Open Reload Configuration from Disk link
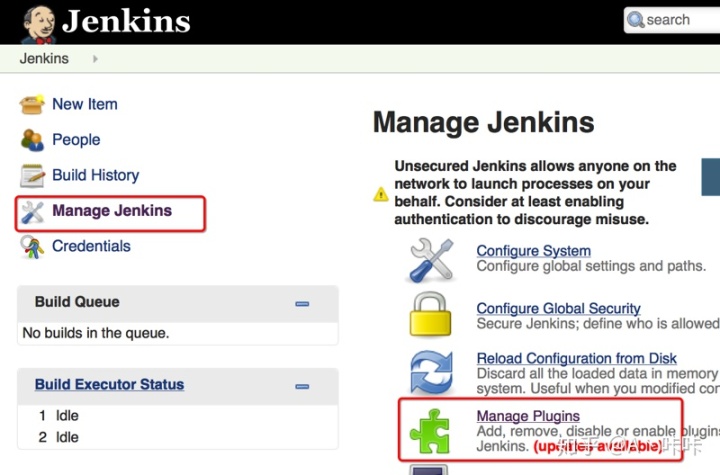 (576, 358)
